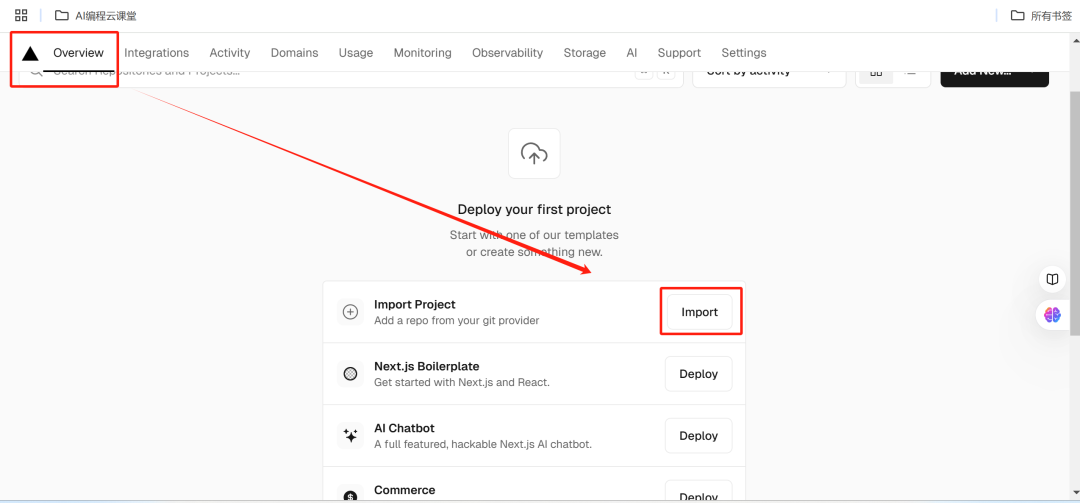Viewport: 1080px width, 503px height.
Task: Open the AI编程云课堂 bookmark folder
Action: [96, 15]
